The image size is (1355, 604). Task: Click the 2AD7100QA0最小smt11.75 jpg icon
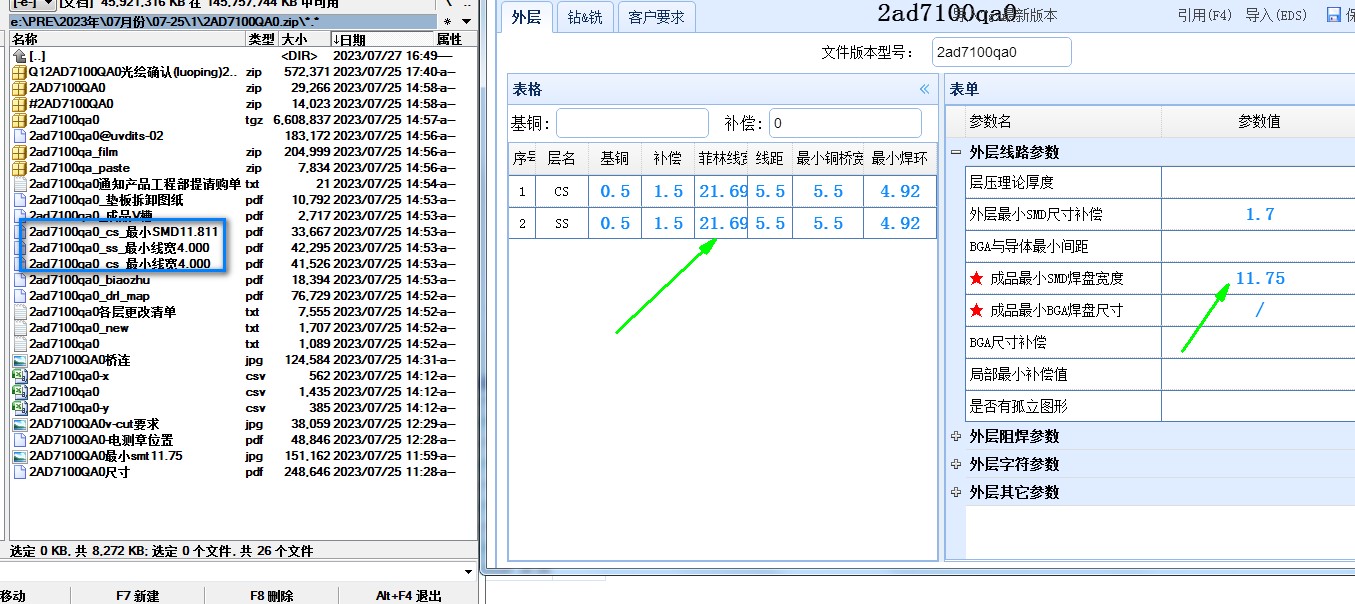pyautogui.click(x=19, y=456)
